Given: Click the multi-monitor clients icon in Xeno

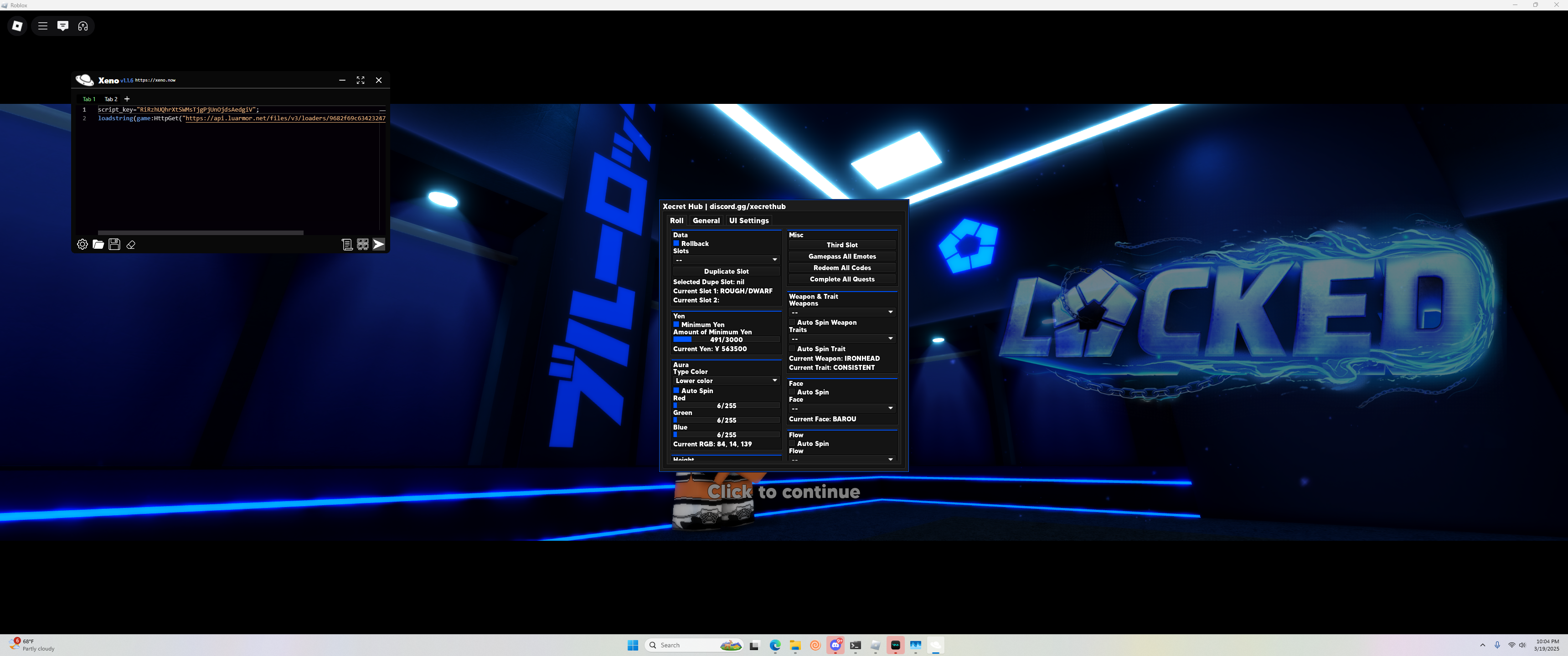Looking at the screenshot, I should point(363,244).
